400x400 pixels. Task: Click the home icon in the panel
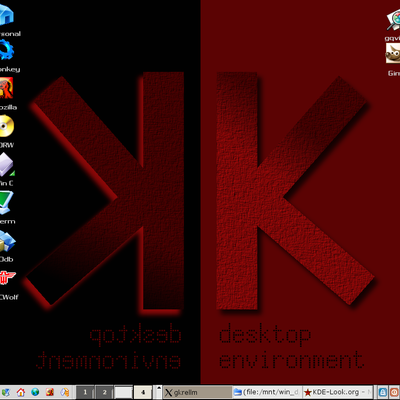pyautogui.click(x=21, y=392)
